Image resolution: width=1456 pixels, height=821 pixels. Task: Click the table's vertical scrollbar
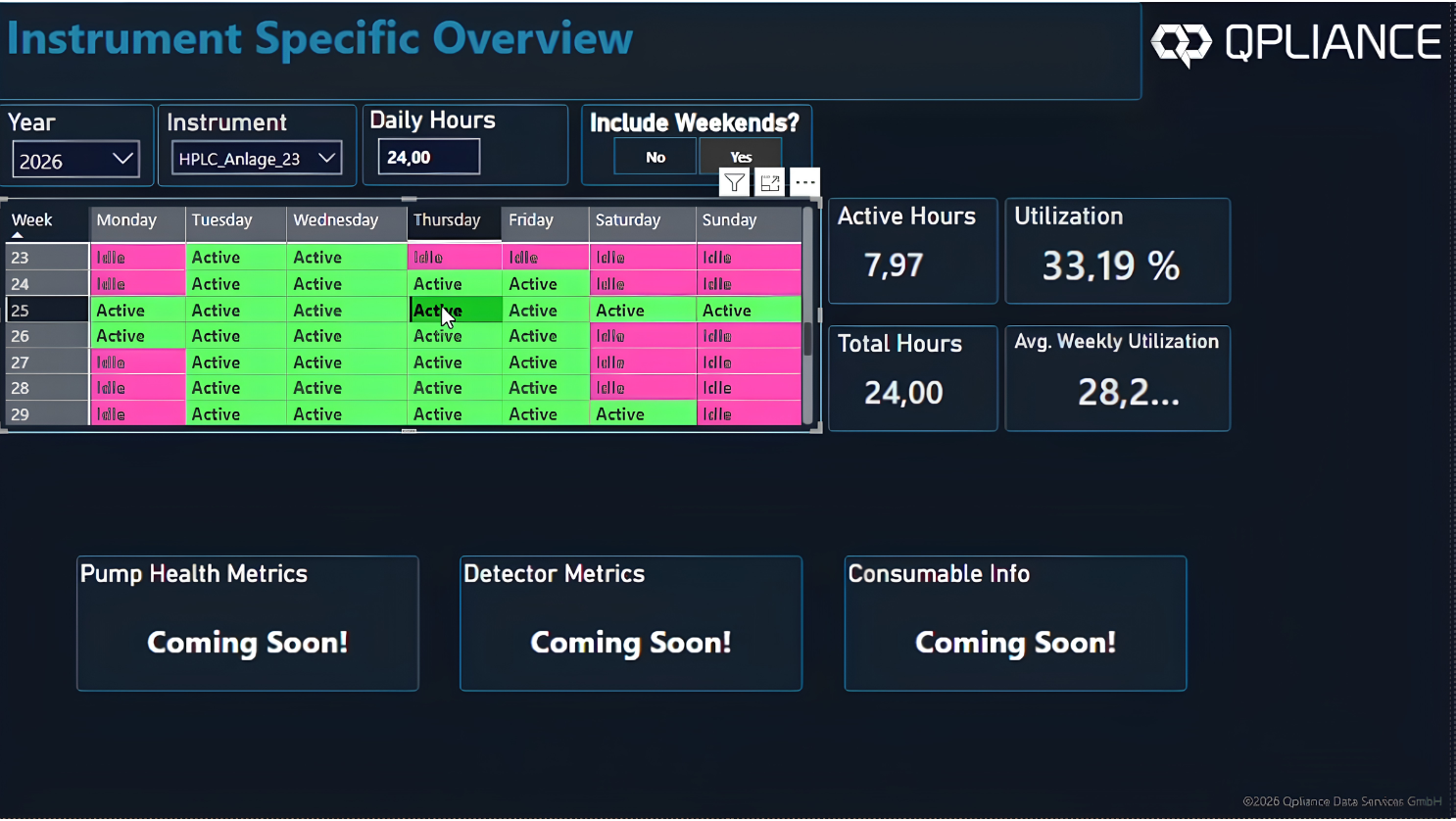[807, 338]
